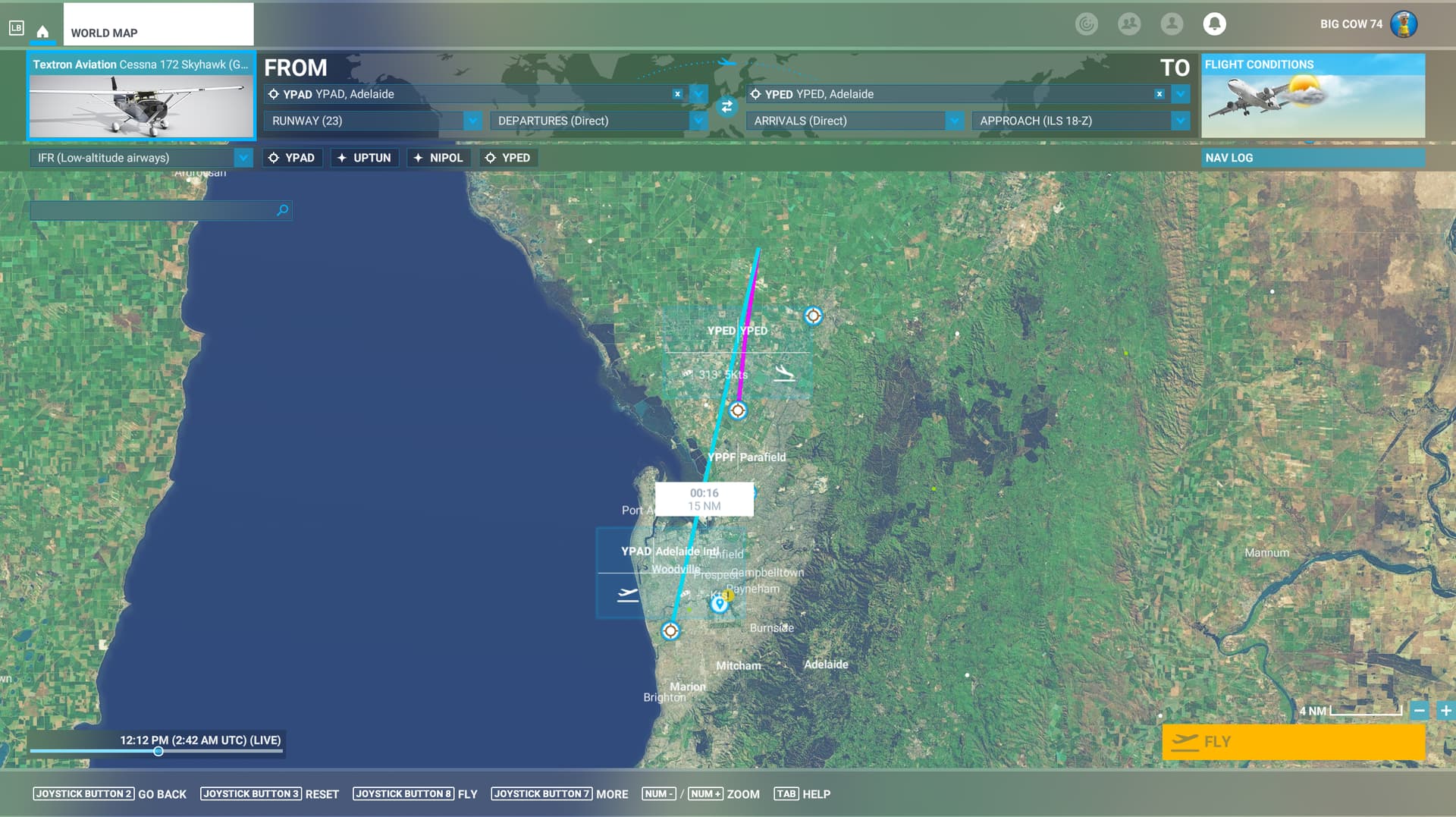The width and height of the screenshot is (1456, 817).
Task: Select the NIPOL waypoint tab
Action: tap(438, 158)
